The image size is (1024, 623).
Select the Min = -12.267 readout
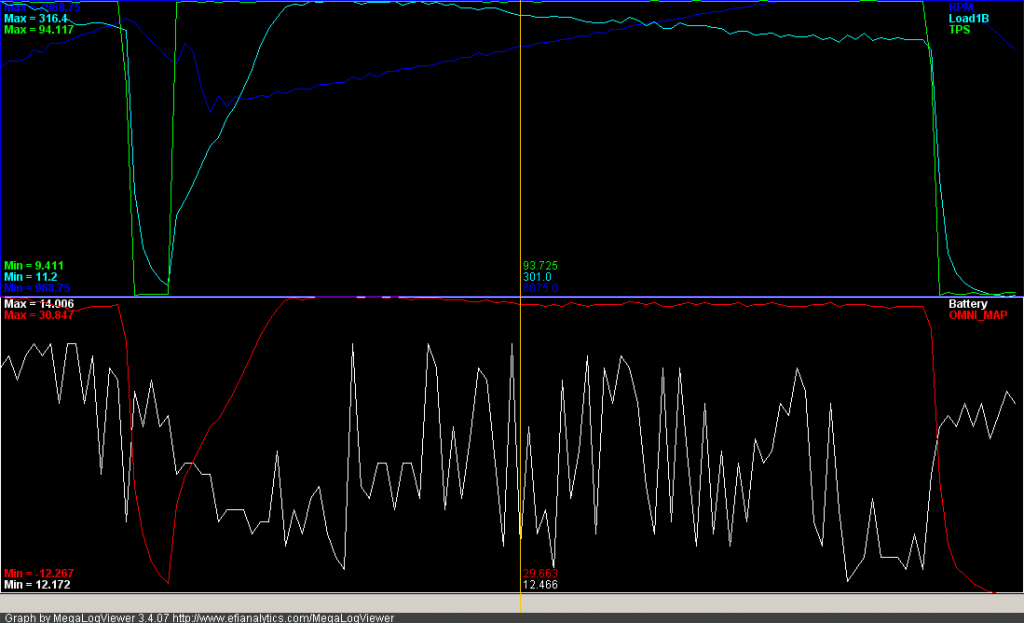tap(39, 573)
